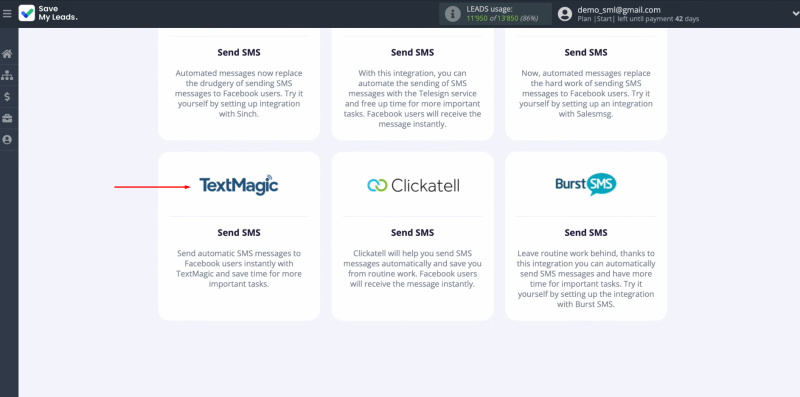Click Send SMS title under Burst SMS
The width and height of the screenshot is (800, 397).
pos(586,233)
